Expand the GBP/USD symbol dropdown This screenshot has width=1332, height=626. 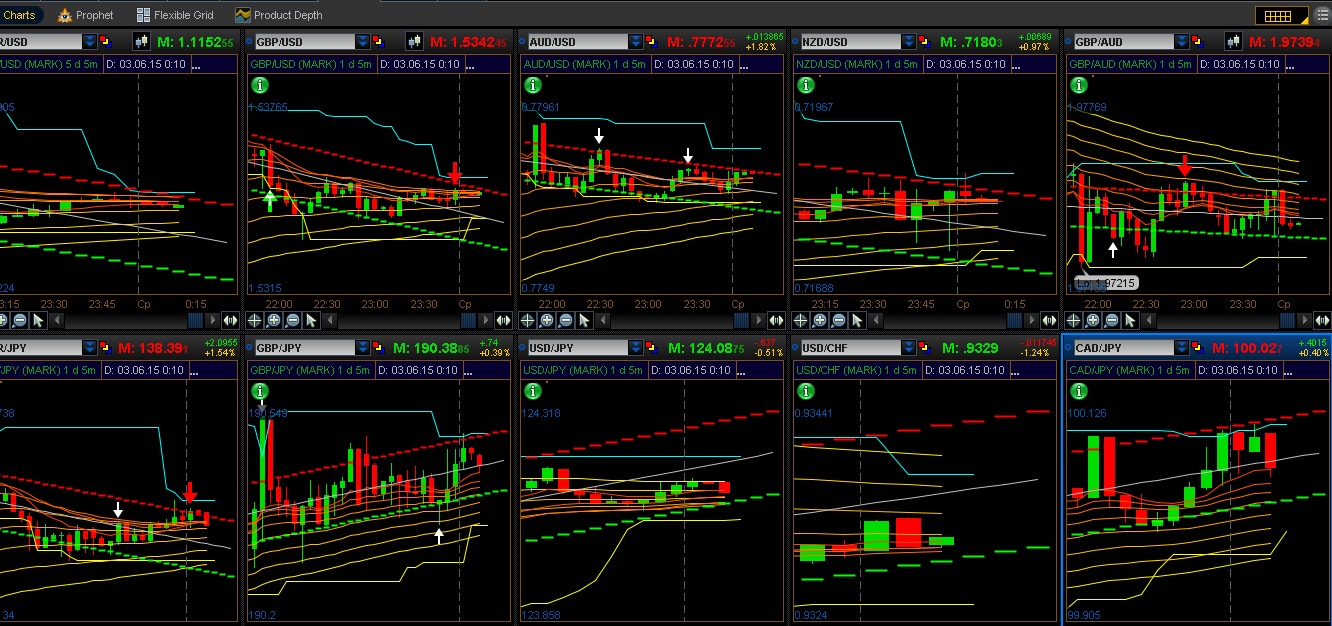tap(364, 41)
